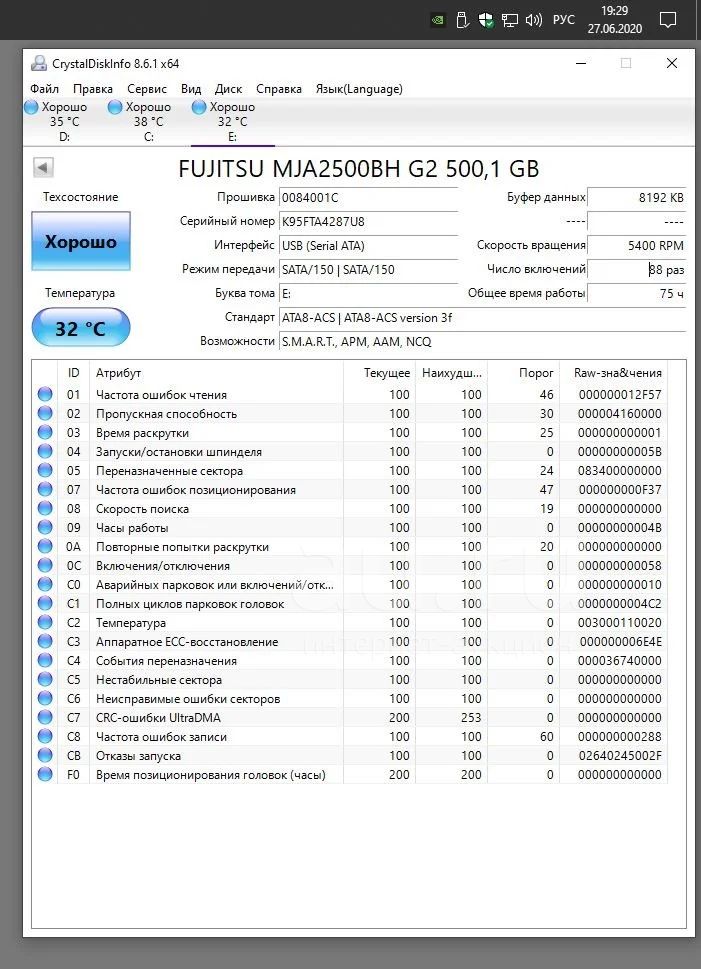Click the Буква тома field E:
This screenshot has height=969, width=701.
click(x=368, y=294)
